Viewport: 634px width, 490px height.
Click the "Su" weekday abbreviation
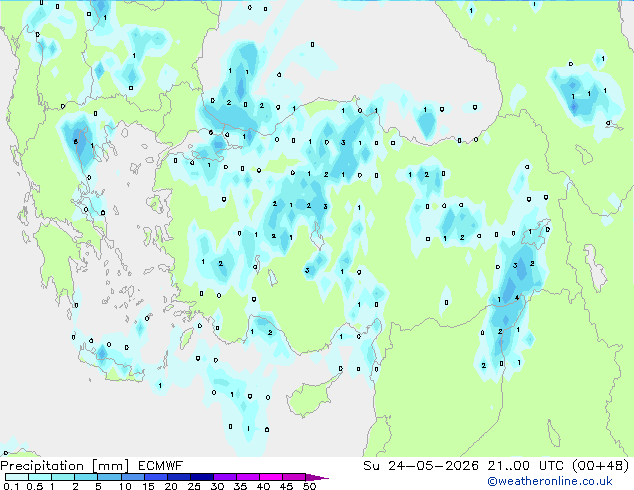coord(371,466)
